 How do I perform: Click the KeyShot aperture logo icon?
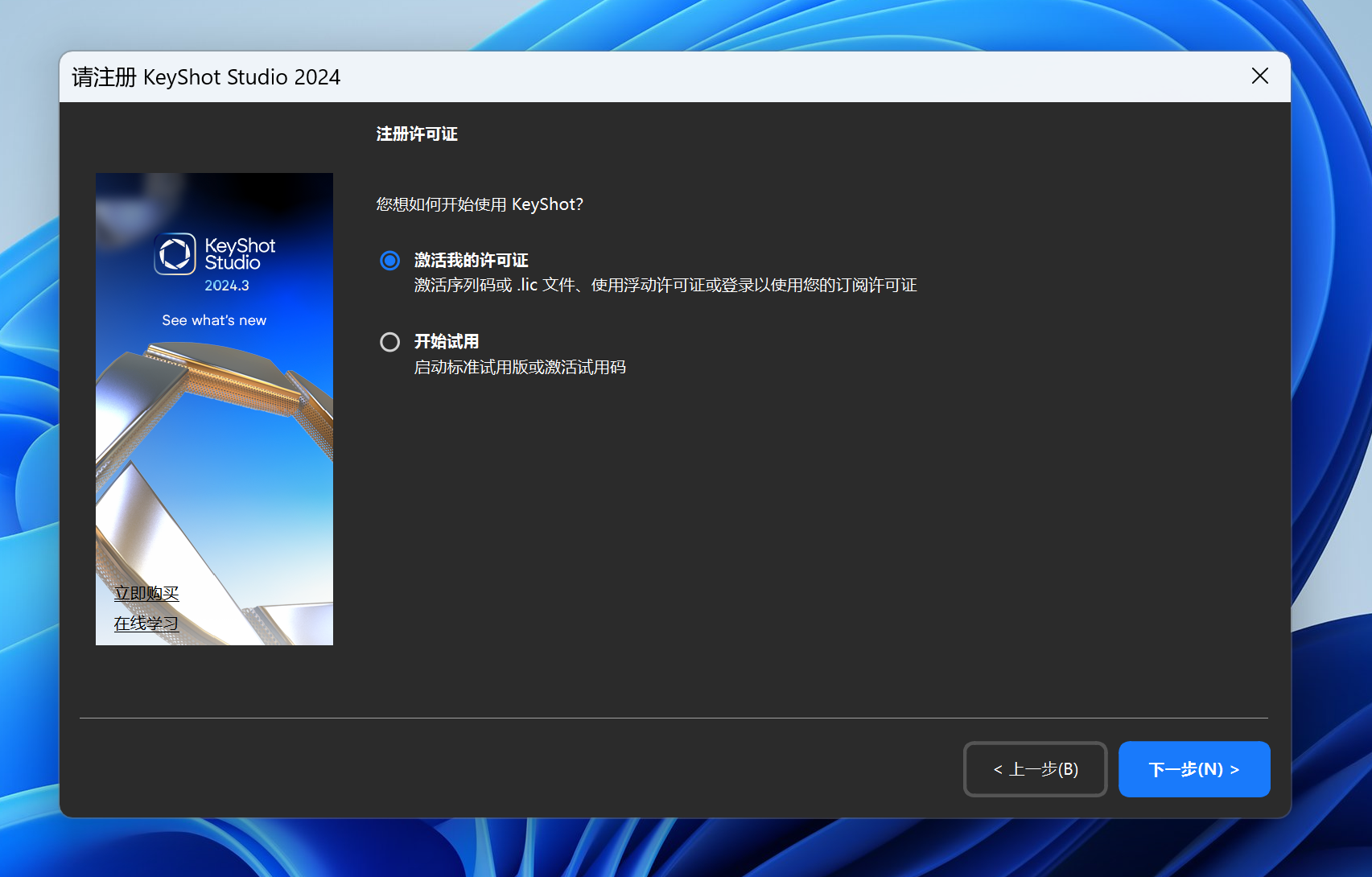[175, 254]
